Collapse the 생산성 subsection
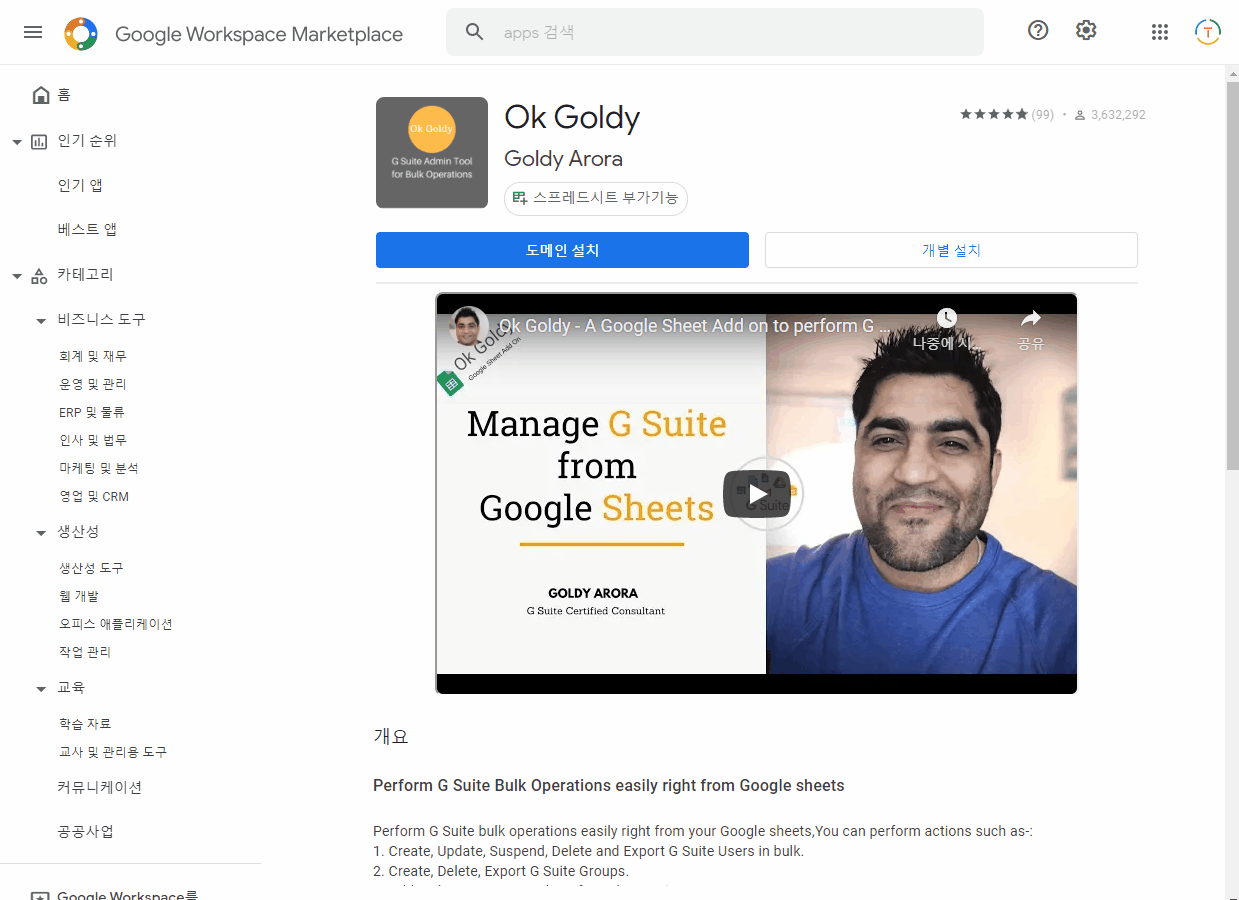The image size is (1239, 900). click(41, 533)
